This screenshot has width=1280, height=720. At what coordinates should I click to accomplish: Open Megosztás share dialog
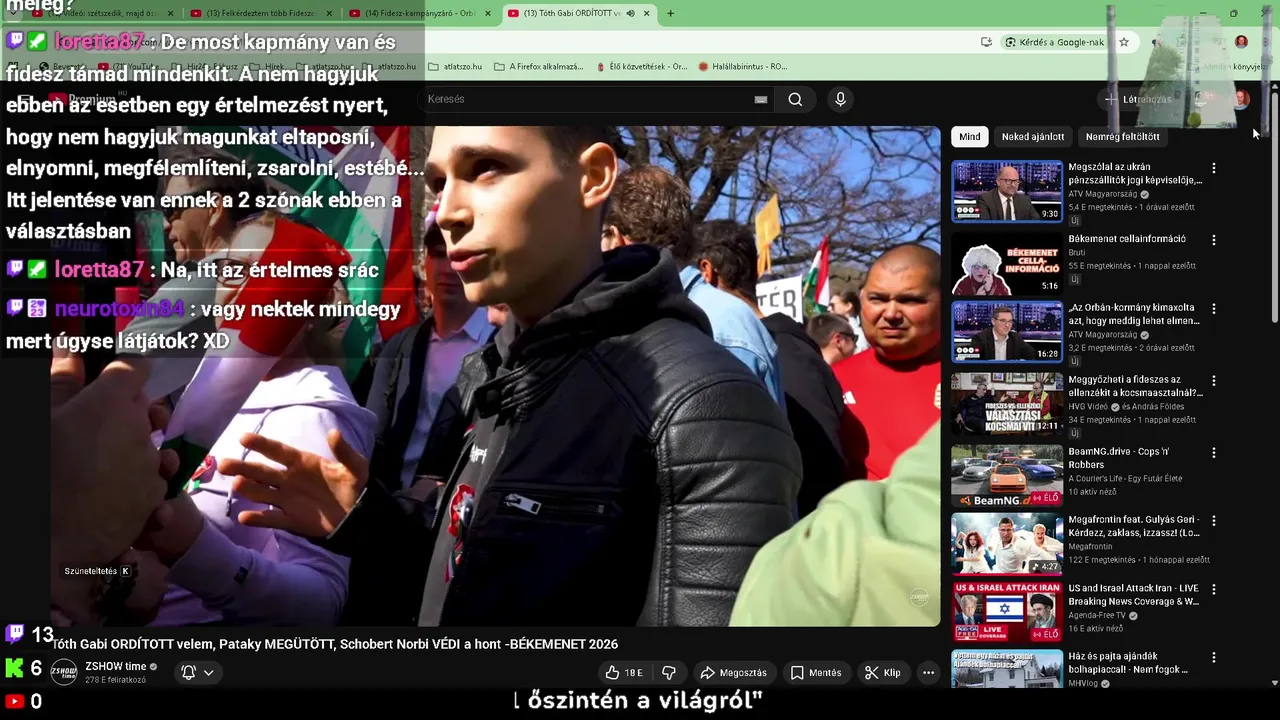click(734, 673)
